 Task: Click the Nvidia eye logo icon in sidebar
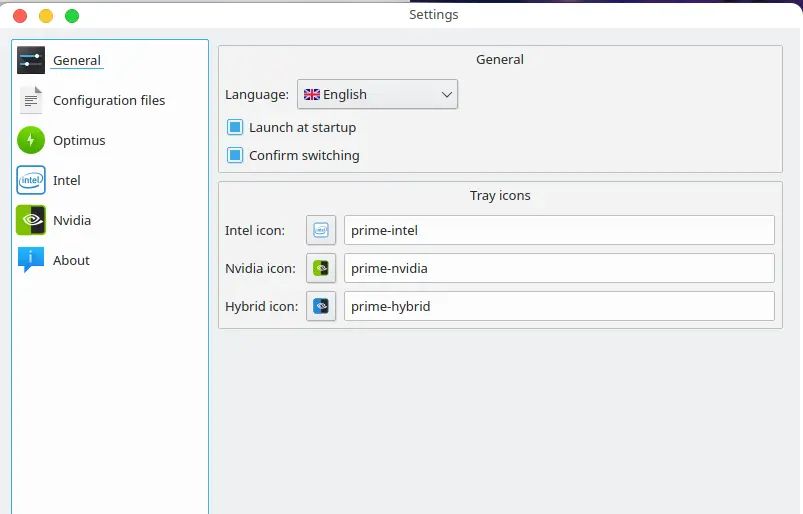pos(31,220)
